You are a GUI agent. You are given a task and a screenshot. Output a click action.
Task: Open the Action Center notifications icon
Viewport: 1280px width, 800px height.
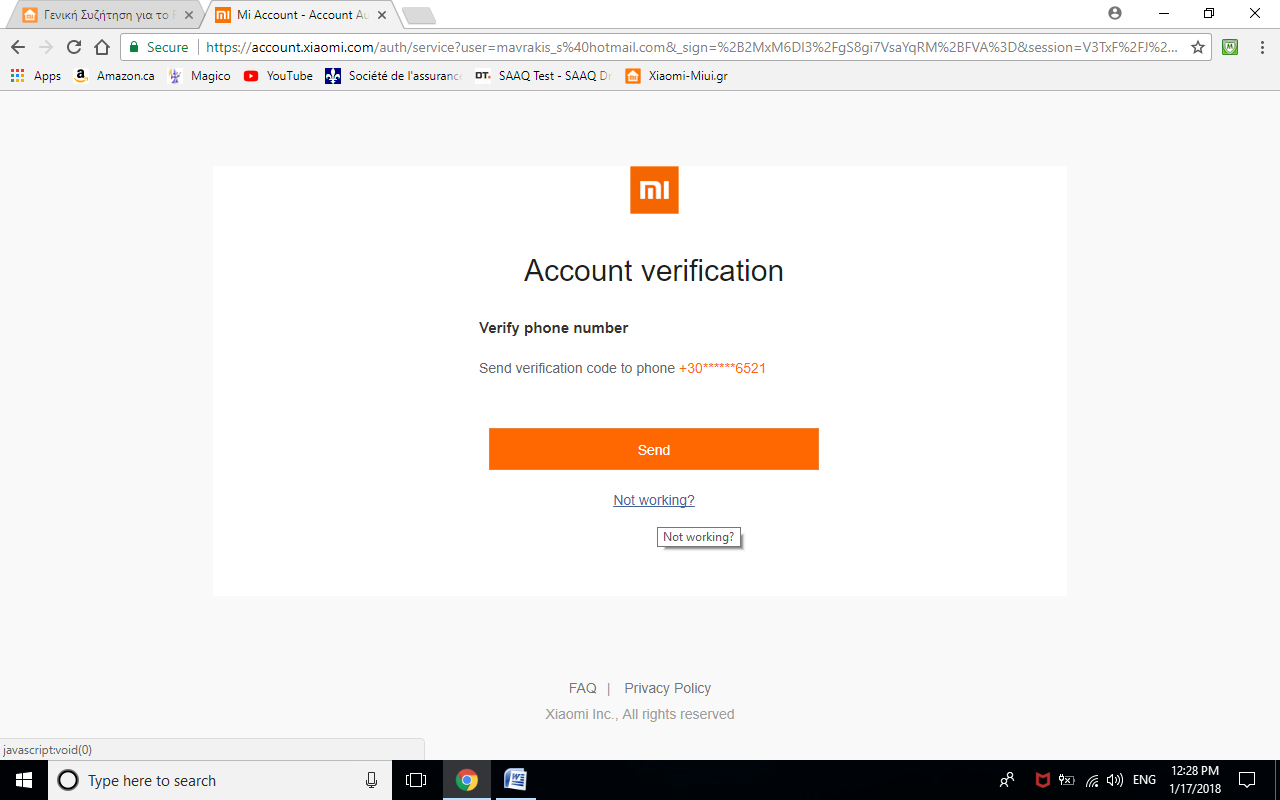(1247, 780)
